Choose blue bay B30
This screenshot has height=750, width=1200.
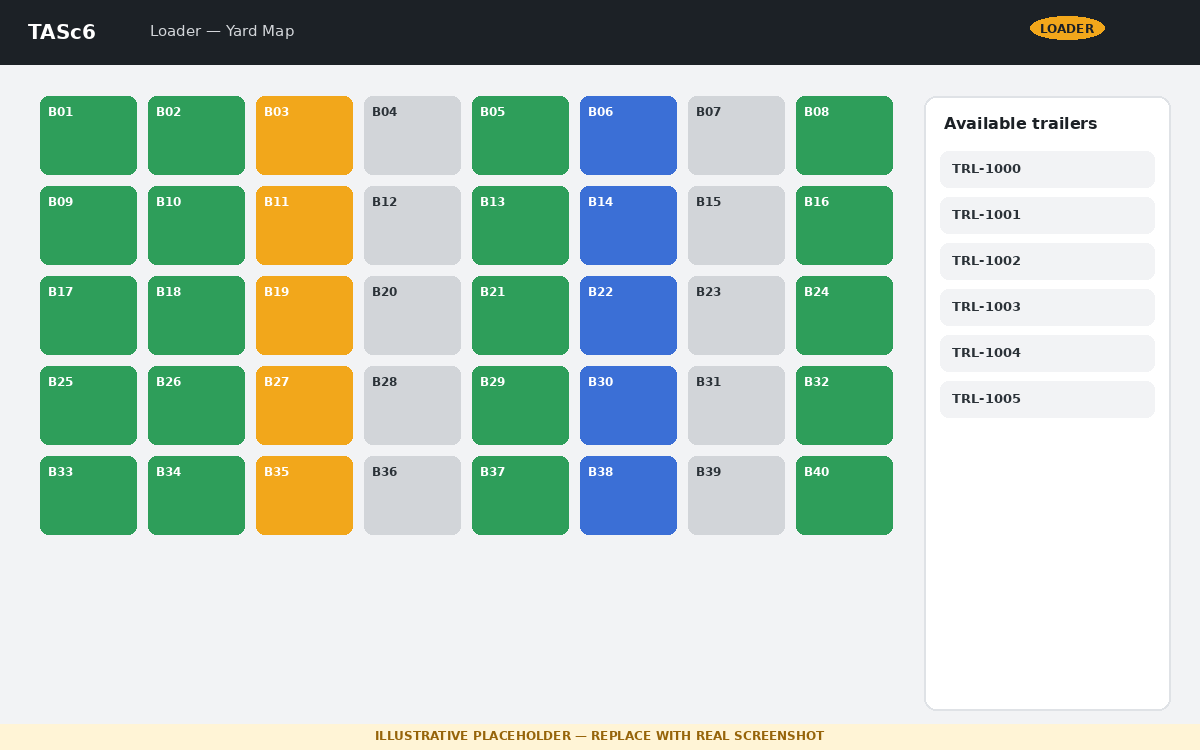click(628, 406)
